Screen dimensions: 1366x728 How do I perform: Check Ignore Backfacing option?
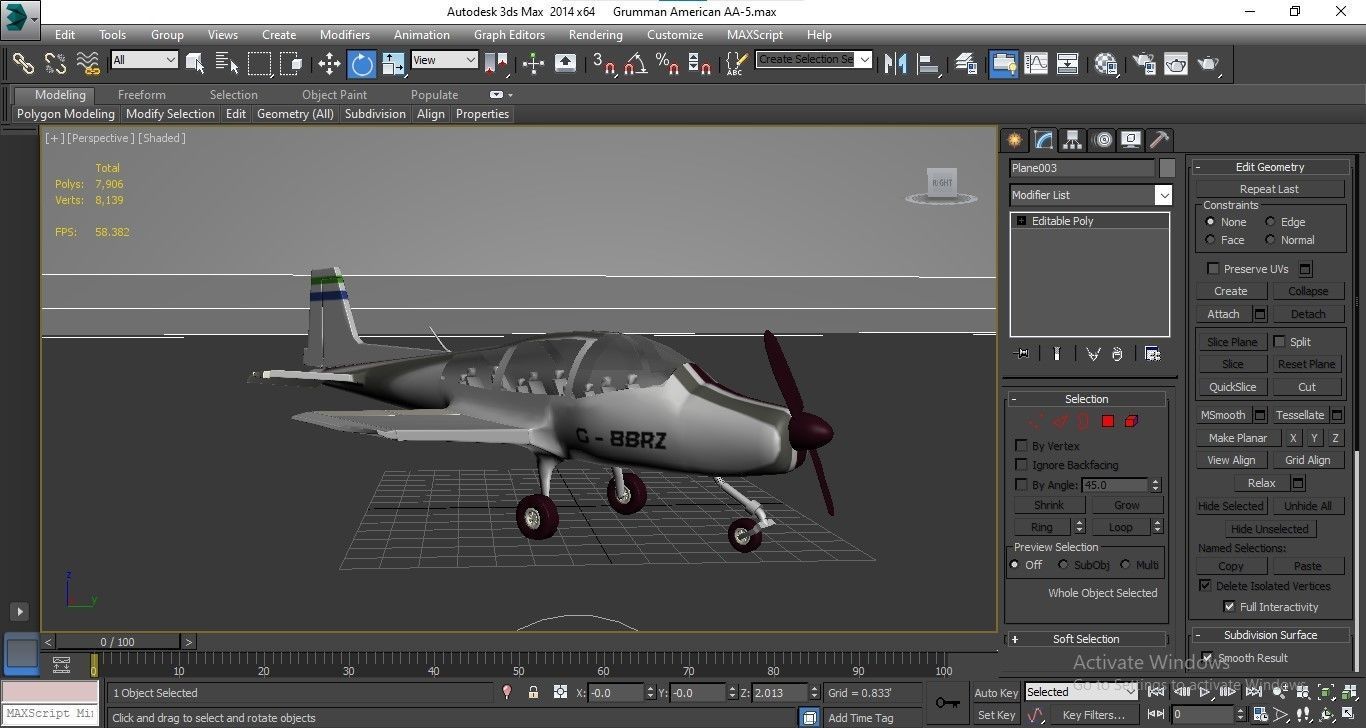coord(1021,465)
